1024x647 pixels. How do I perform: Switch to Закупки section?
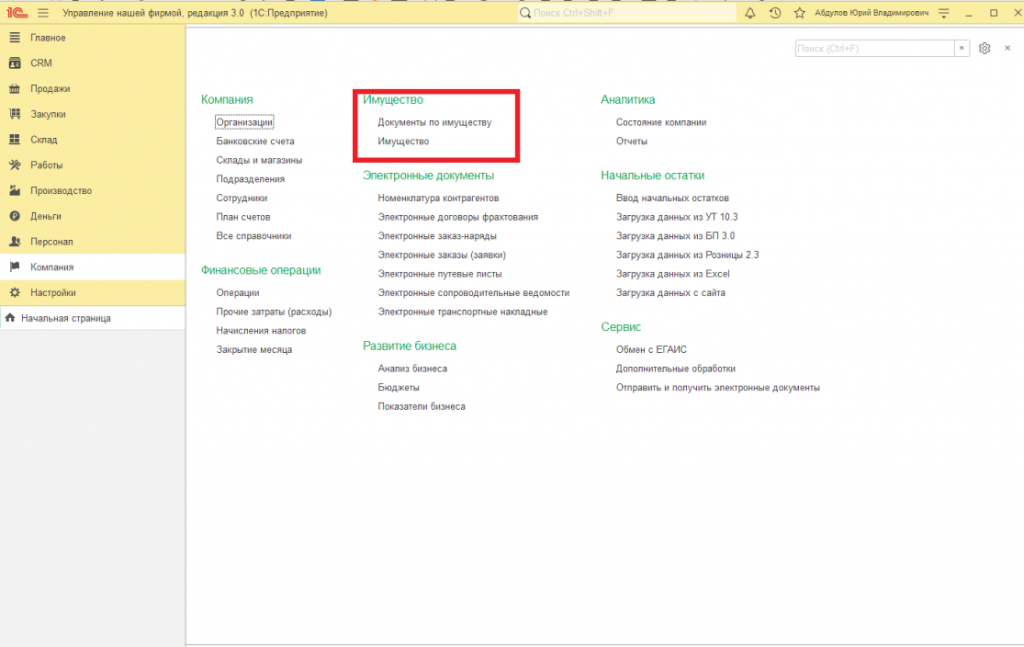point(92,114)
